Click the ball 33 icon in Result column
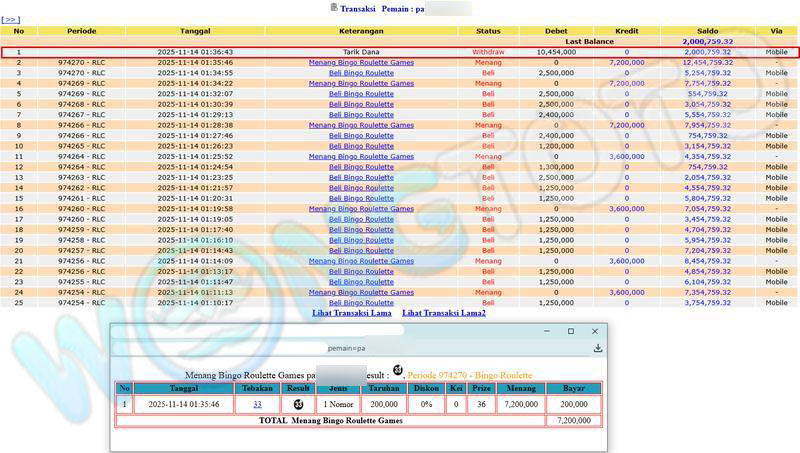The height and width of the screenshot is (453, 800). pyautogui.click(x=297, y=404)
